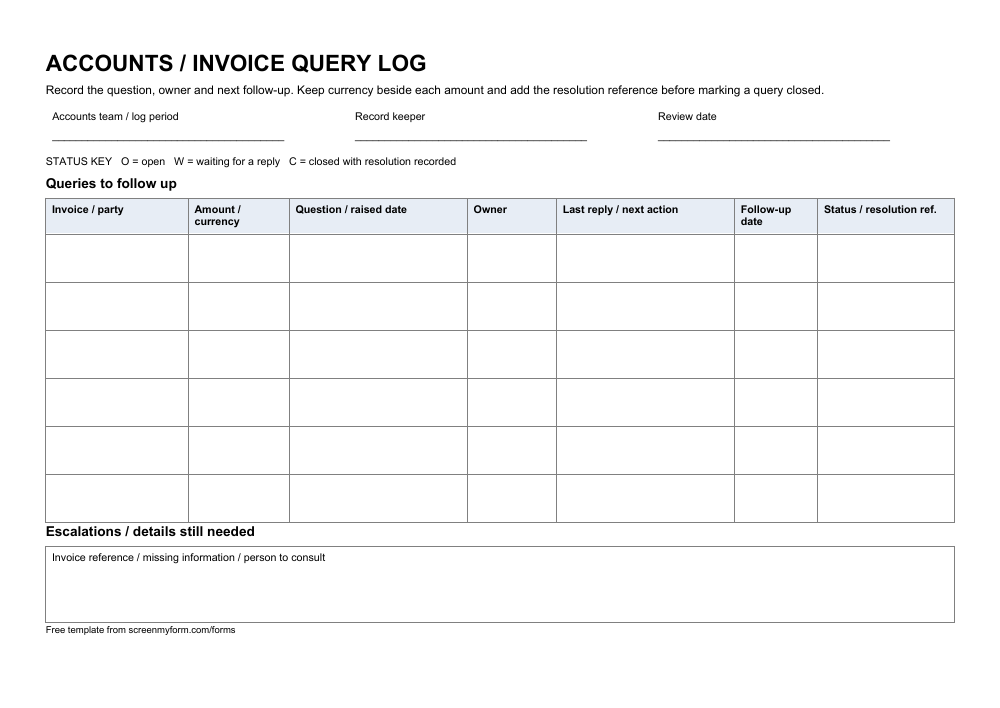Click the 'W = waiting for a reply' key entry
This screenshot has height=708, width=1000.
(x=227, y=161)
